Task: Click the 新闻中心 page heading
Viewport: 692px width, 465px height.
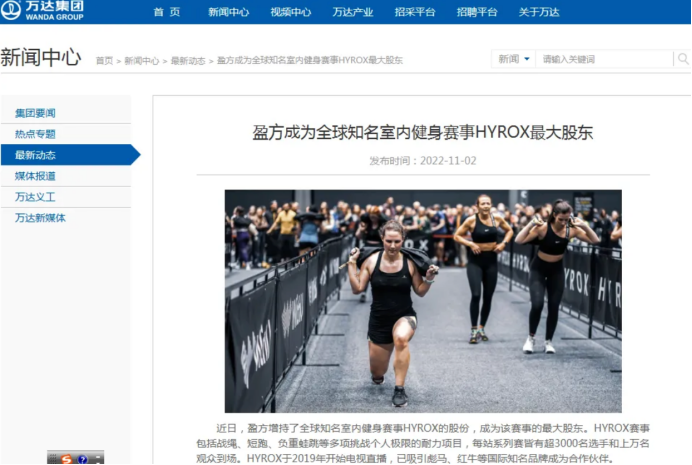Action: pyautogui.click(x=41, y=57)
